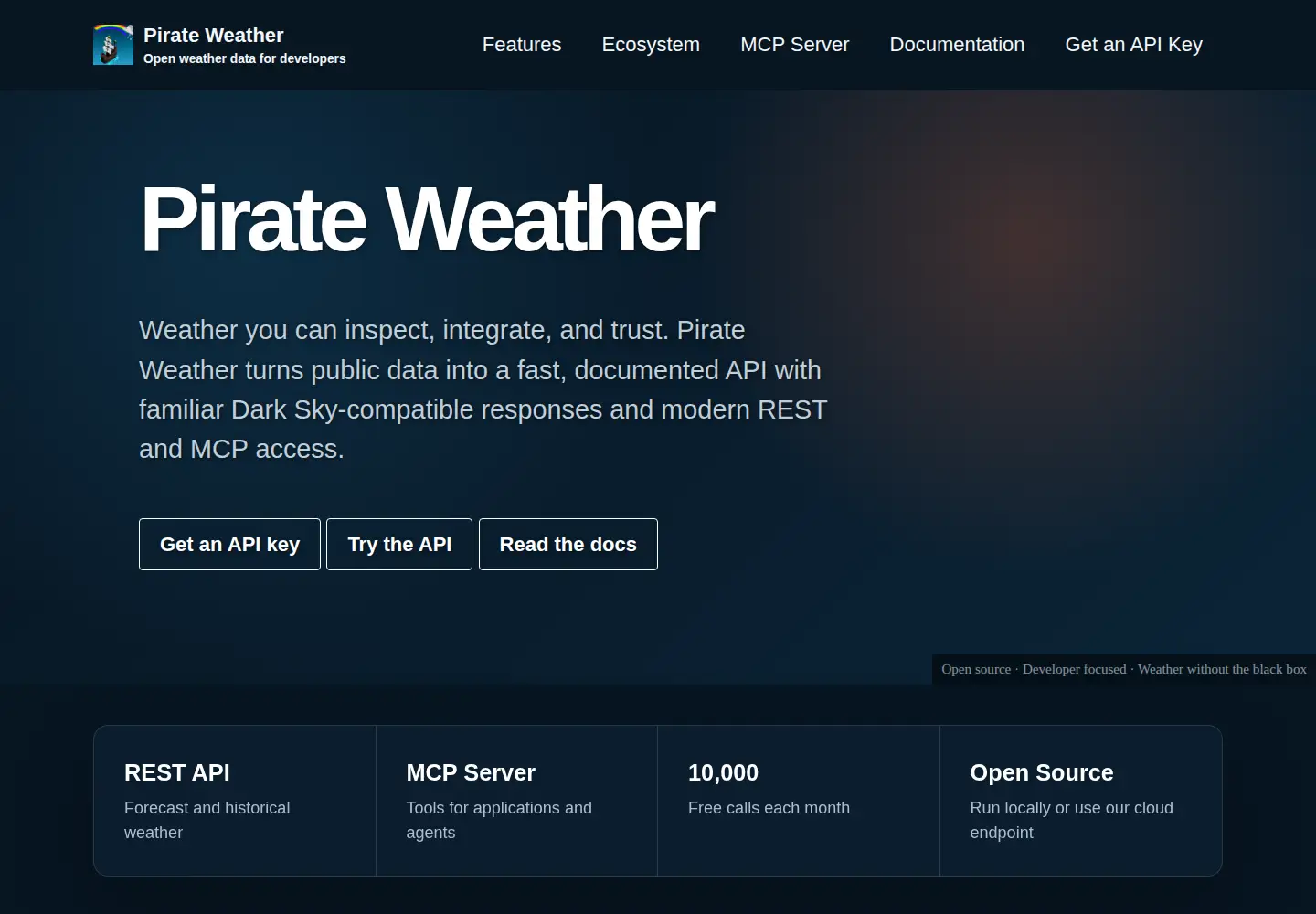This screenshot has height=914, width=1316.
Task: Click 'Forecast and historical weather' text
Action: (207, 820)
